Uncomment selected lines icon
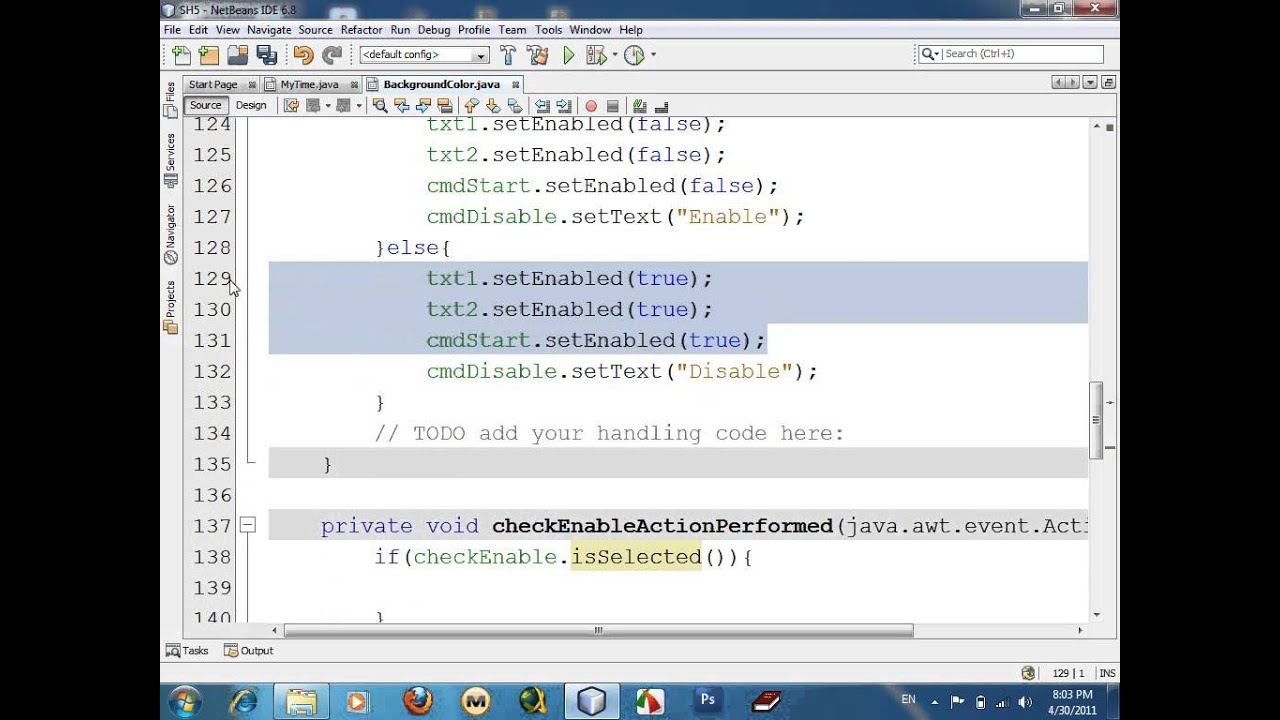1280x720 pixels. (662, 105)
